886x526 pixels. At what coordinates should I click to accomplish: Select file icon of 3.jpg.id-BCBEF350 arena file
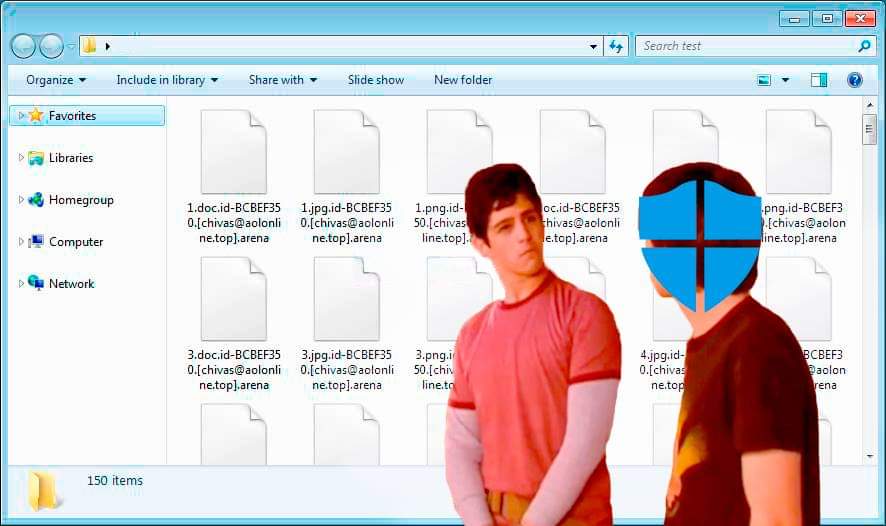point(346,299)
